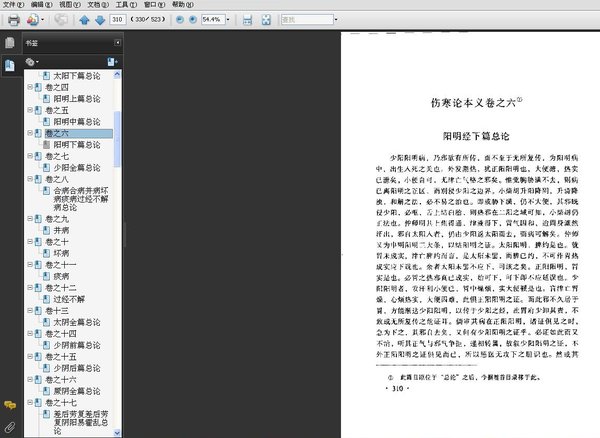Click the zoom out minus button
This screenshot has height=438, width=600.
(x=179, y=20)
